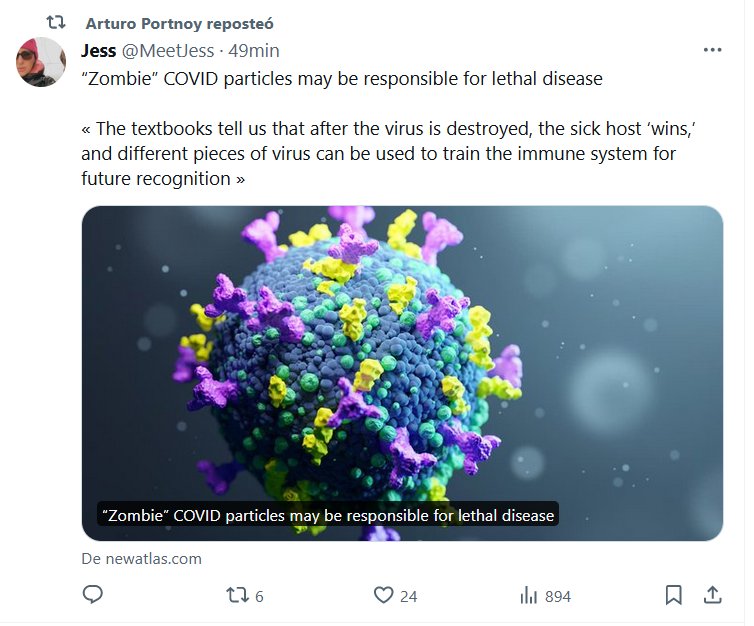The height and width of the screenshot is (626, 754).
Task: Click the @MeetJess handle
Action: 170,50
